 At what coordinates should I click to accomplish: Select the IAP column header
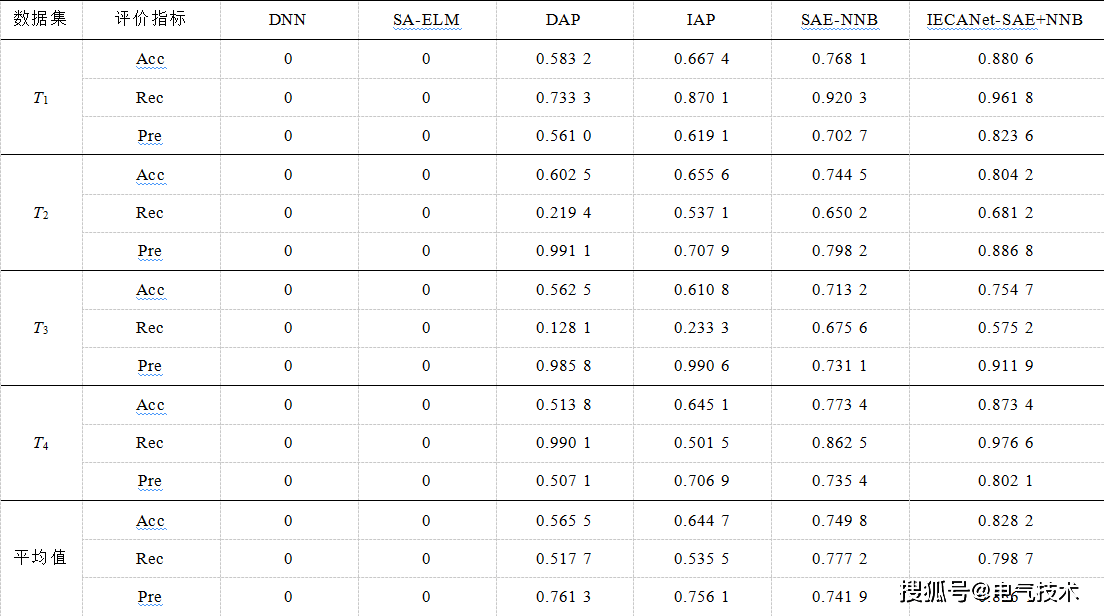point(701,20)
